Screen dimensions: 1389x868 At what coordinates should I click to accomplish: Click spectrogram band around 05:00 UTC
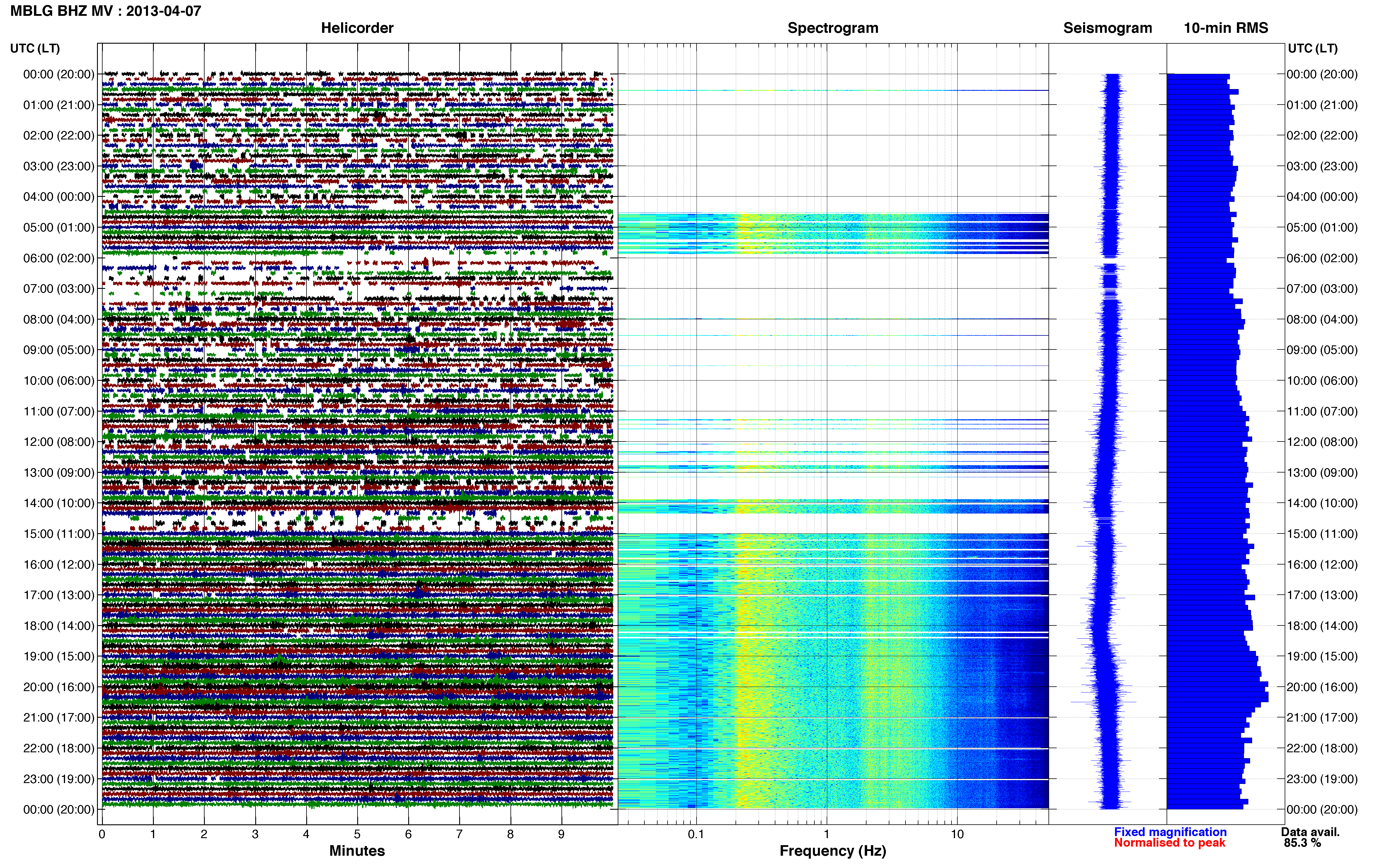(833, 234)
